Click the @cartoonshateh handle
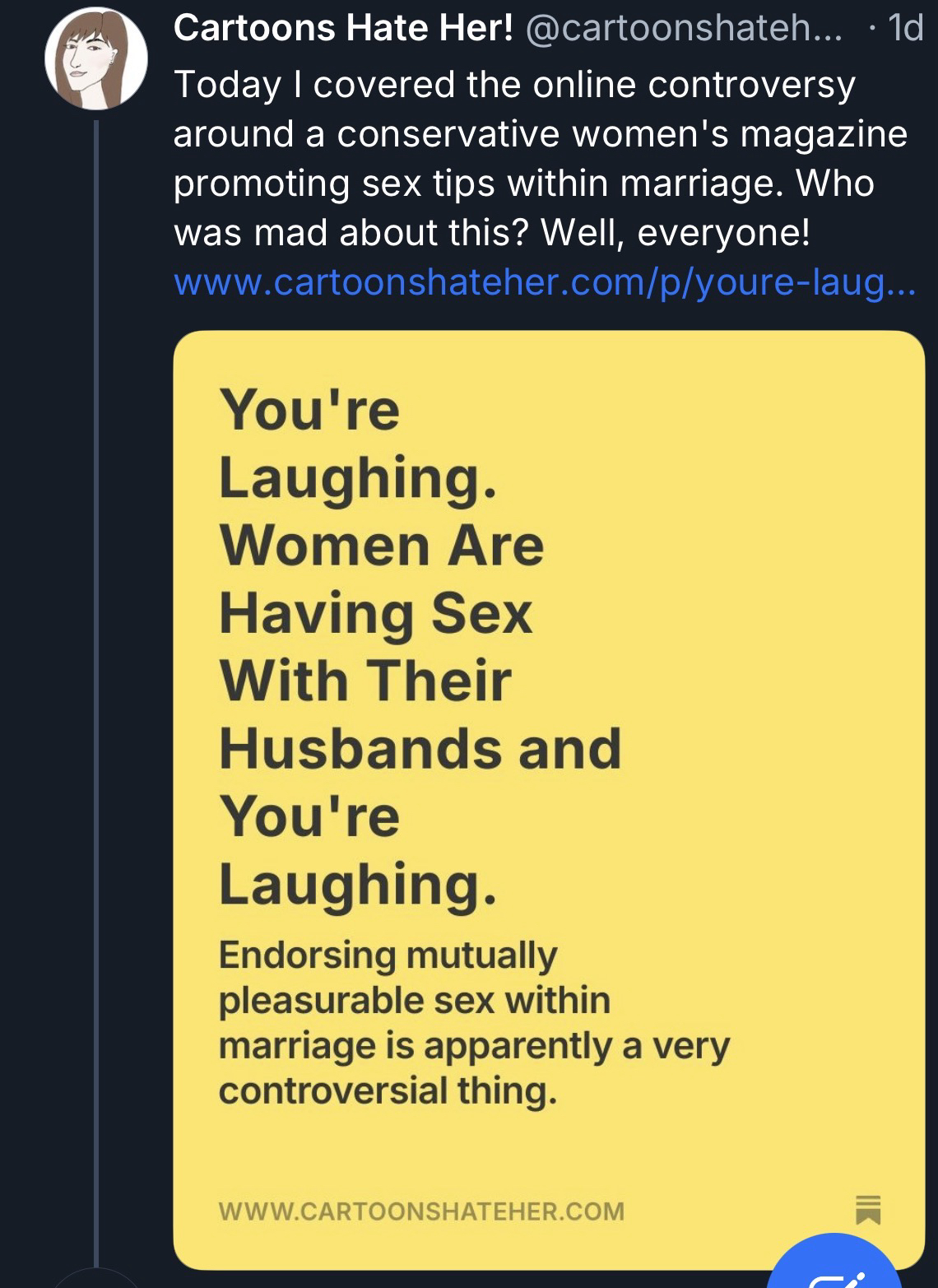The image size is (938, 1288). tap(684, 29)
